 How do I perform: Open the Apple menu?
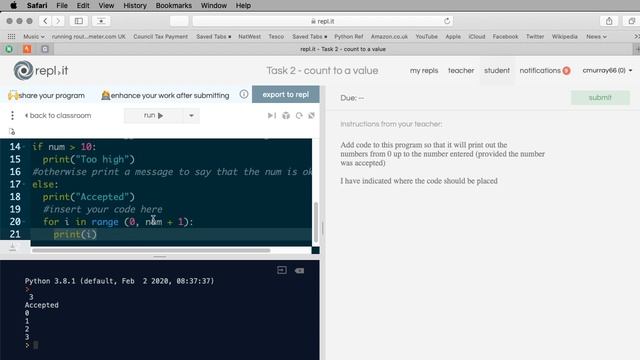tap(13, 5)
